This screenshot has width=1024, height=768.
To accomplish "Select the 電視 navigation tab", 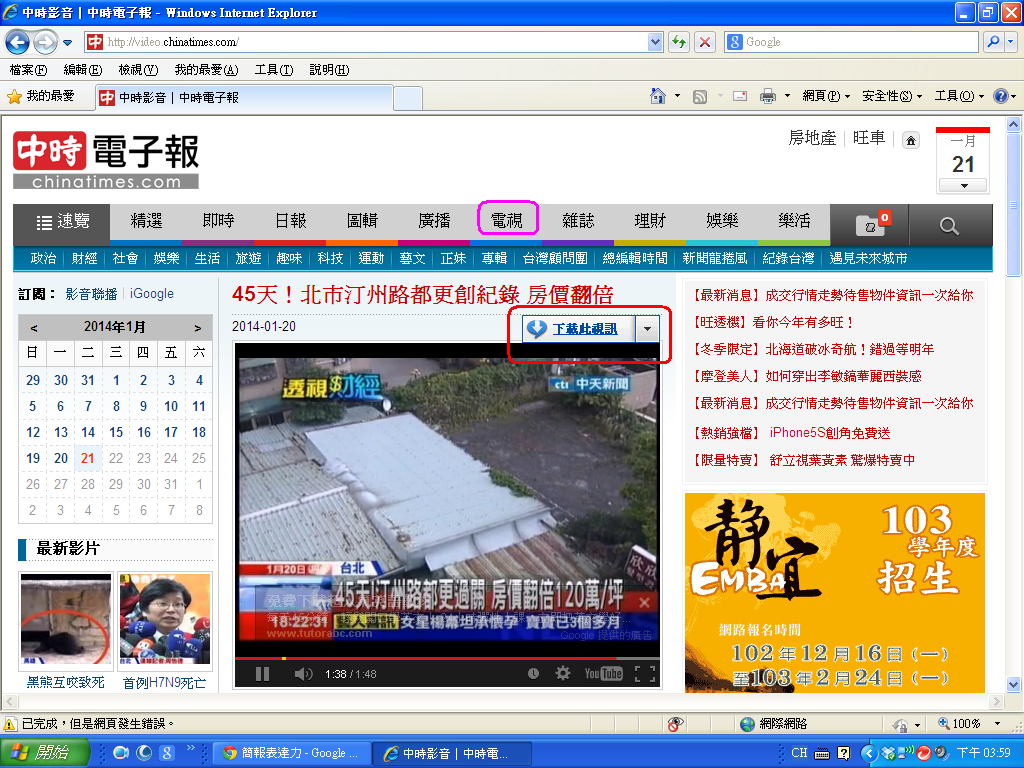I will [x=507, y=221].
